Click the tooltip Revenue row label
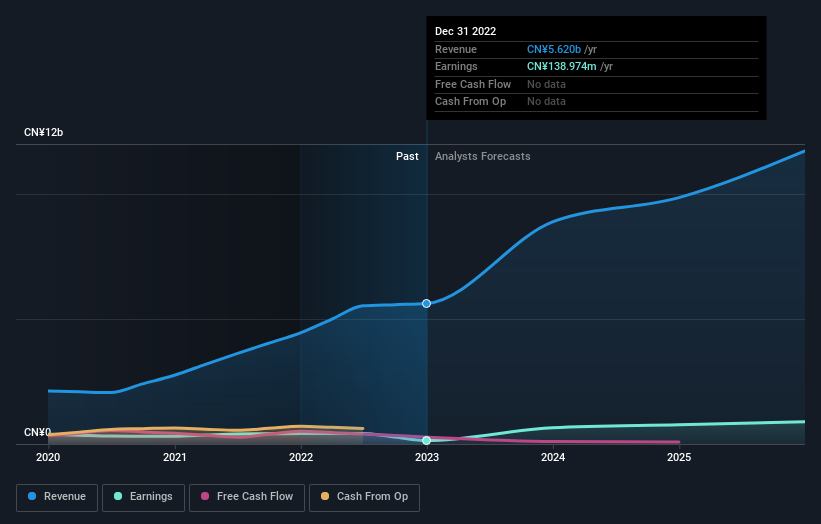This screenshot has height=524, width=821. 456,49
